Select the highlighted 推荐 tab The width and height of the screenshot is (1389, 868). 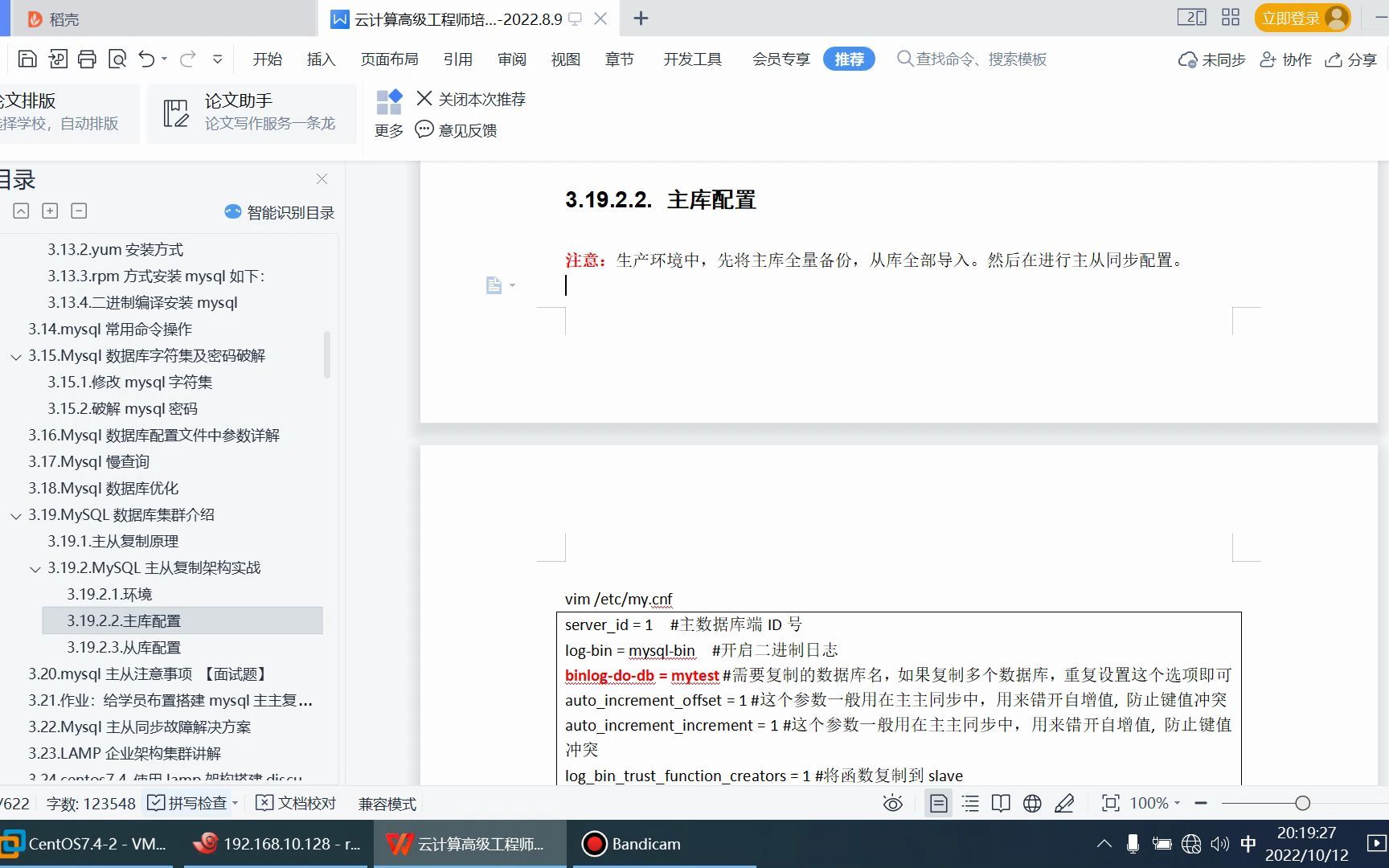[x=849, y=59]
